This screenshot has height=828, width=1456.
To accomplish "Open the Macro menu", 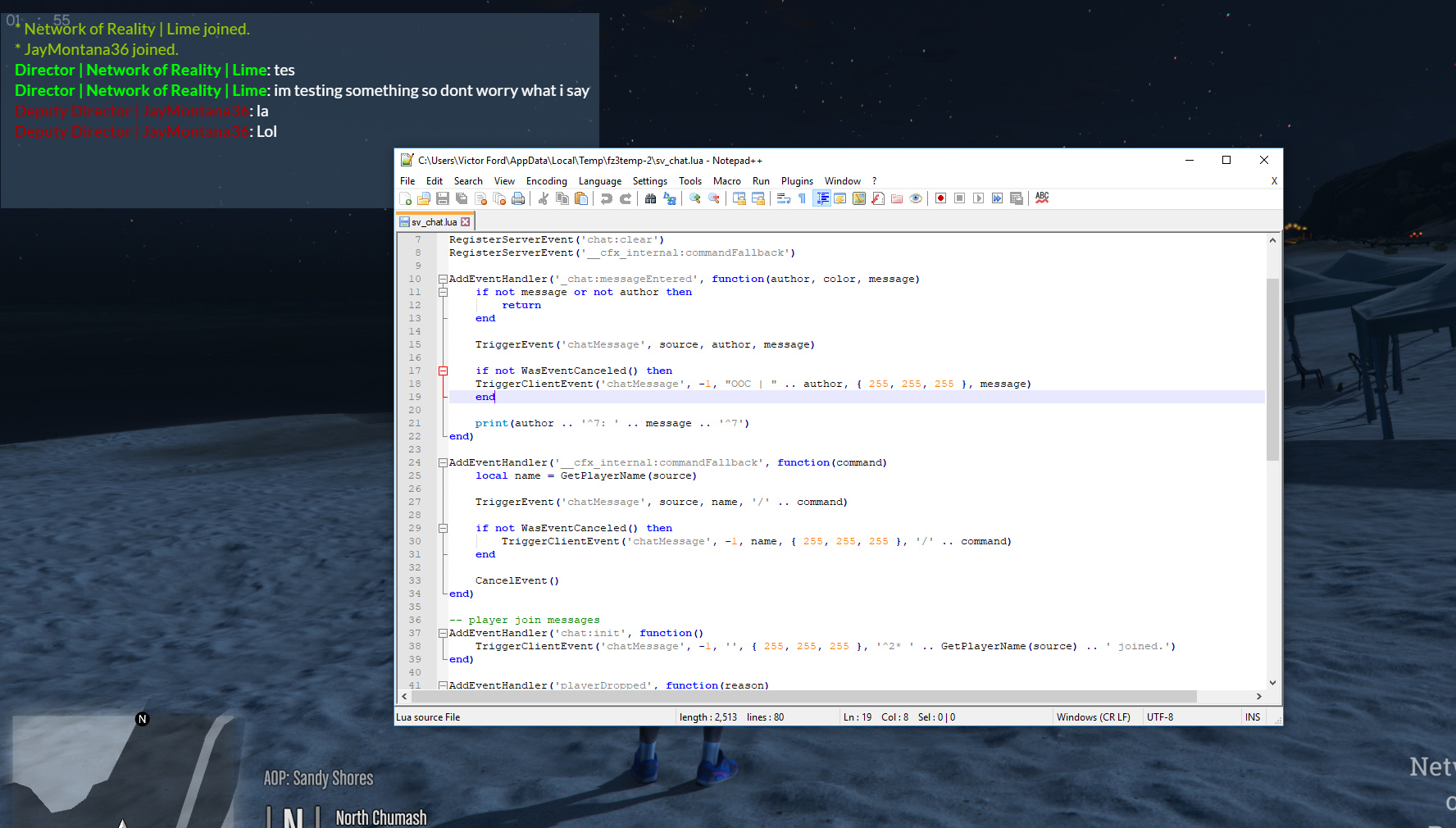I will tap(727, 181).
